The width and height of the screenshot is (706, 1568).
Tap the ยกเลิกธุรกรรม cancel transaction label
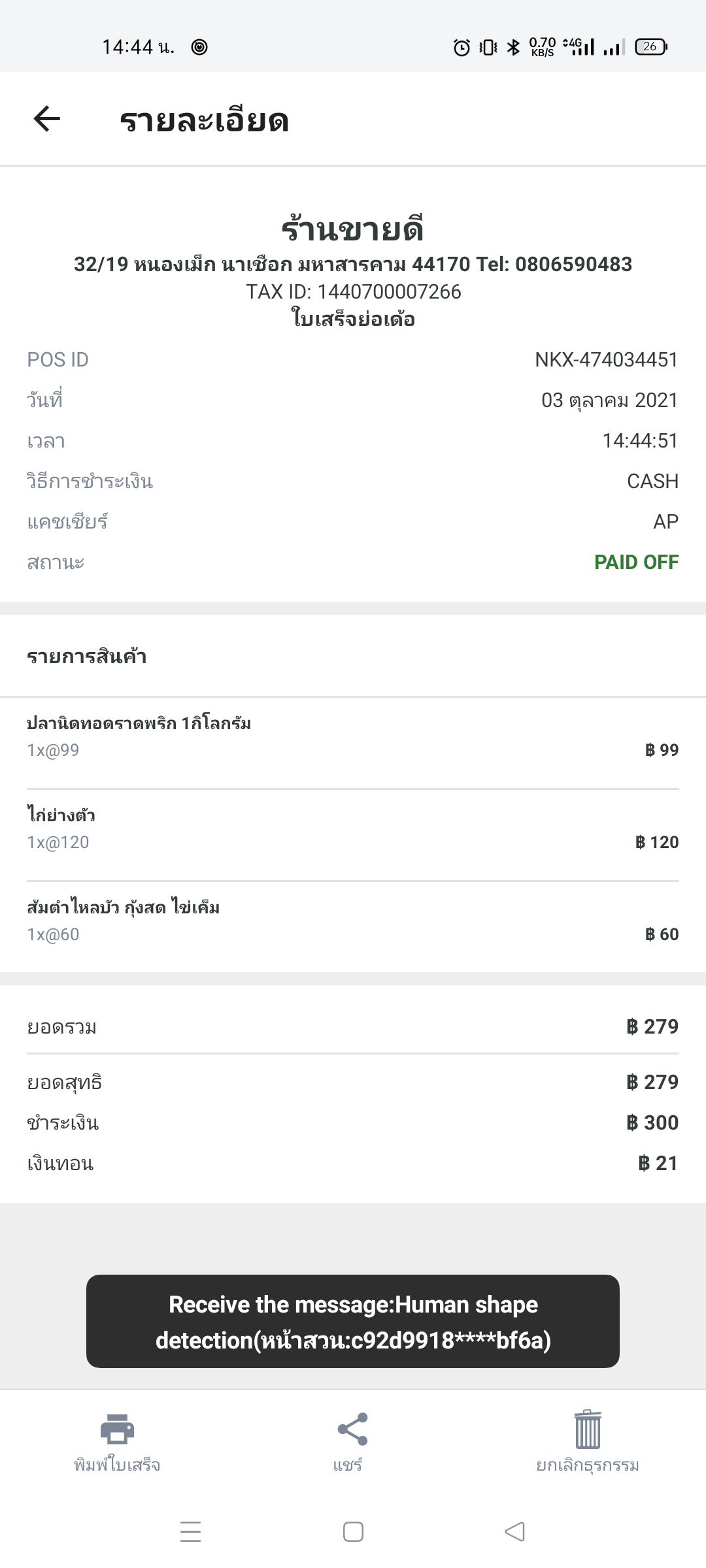point(587,1465)
